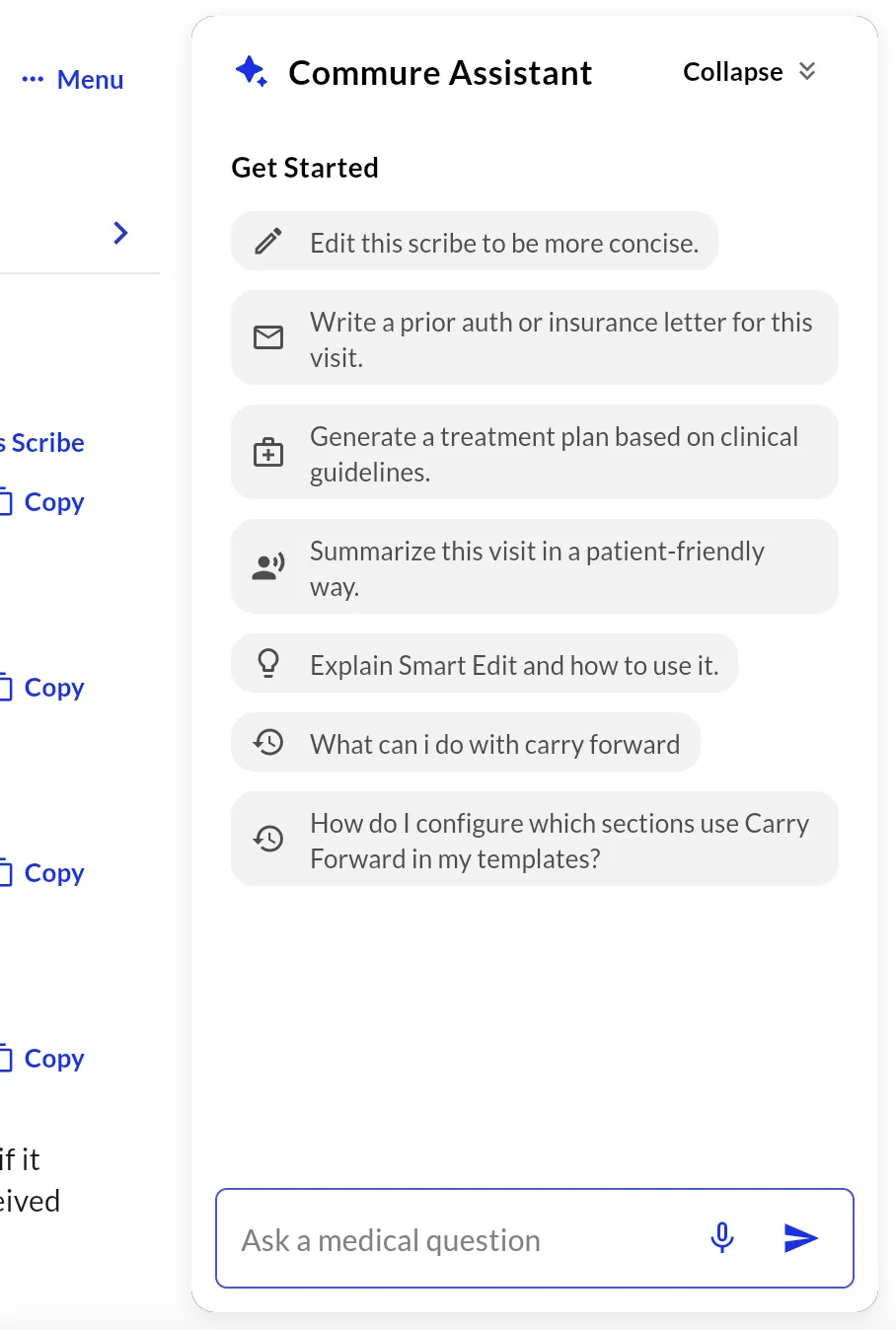The image size is (896, 1330).
Task: Select 'Edit this scribe to be more concise'
Action: coord(503,243)
